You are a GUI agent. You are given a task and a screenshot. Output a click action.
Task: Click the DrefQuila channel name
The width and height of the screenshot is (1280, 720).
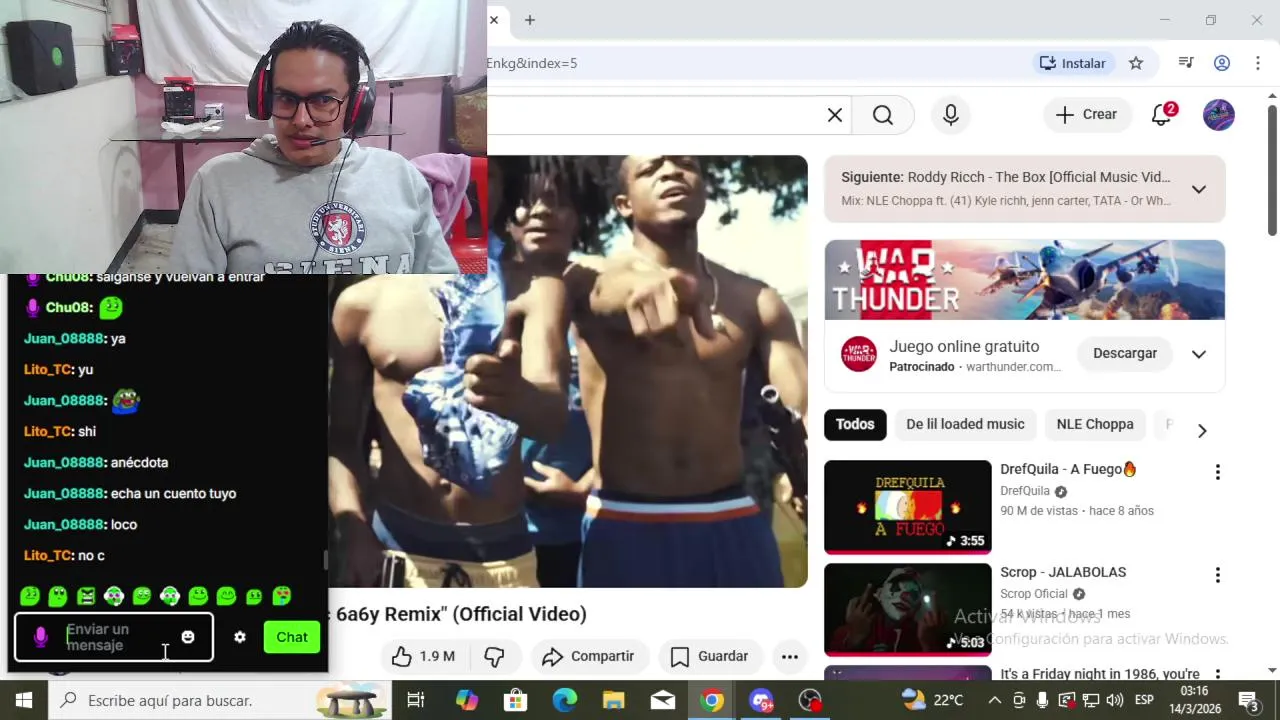[x=1025, y=491]
